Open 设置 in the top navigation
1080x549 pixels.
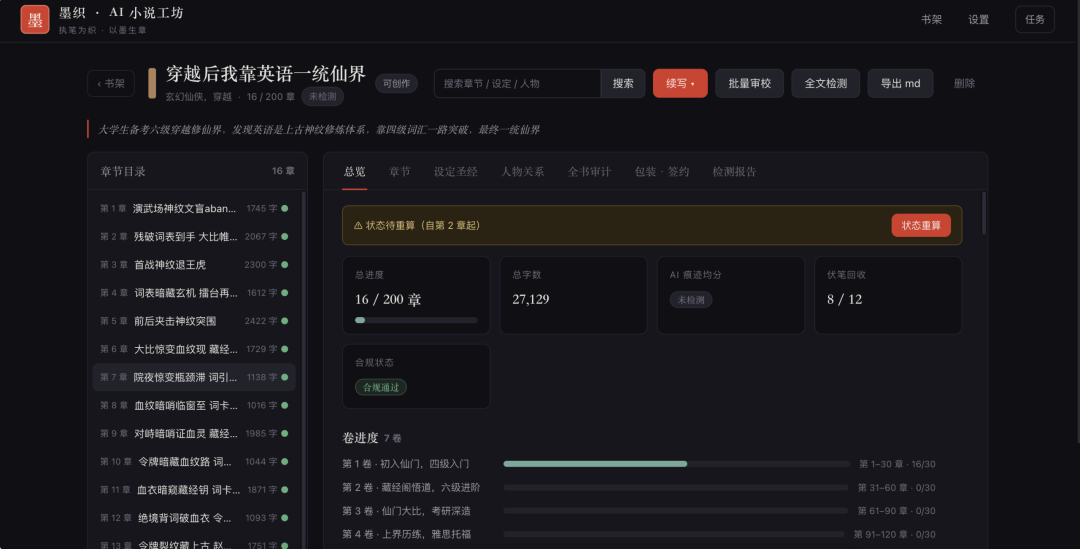coord(978,19)
